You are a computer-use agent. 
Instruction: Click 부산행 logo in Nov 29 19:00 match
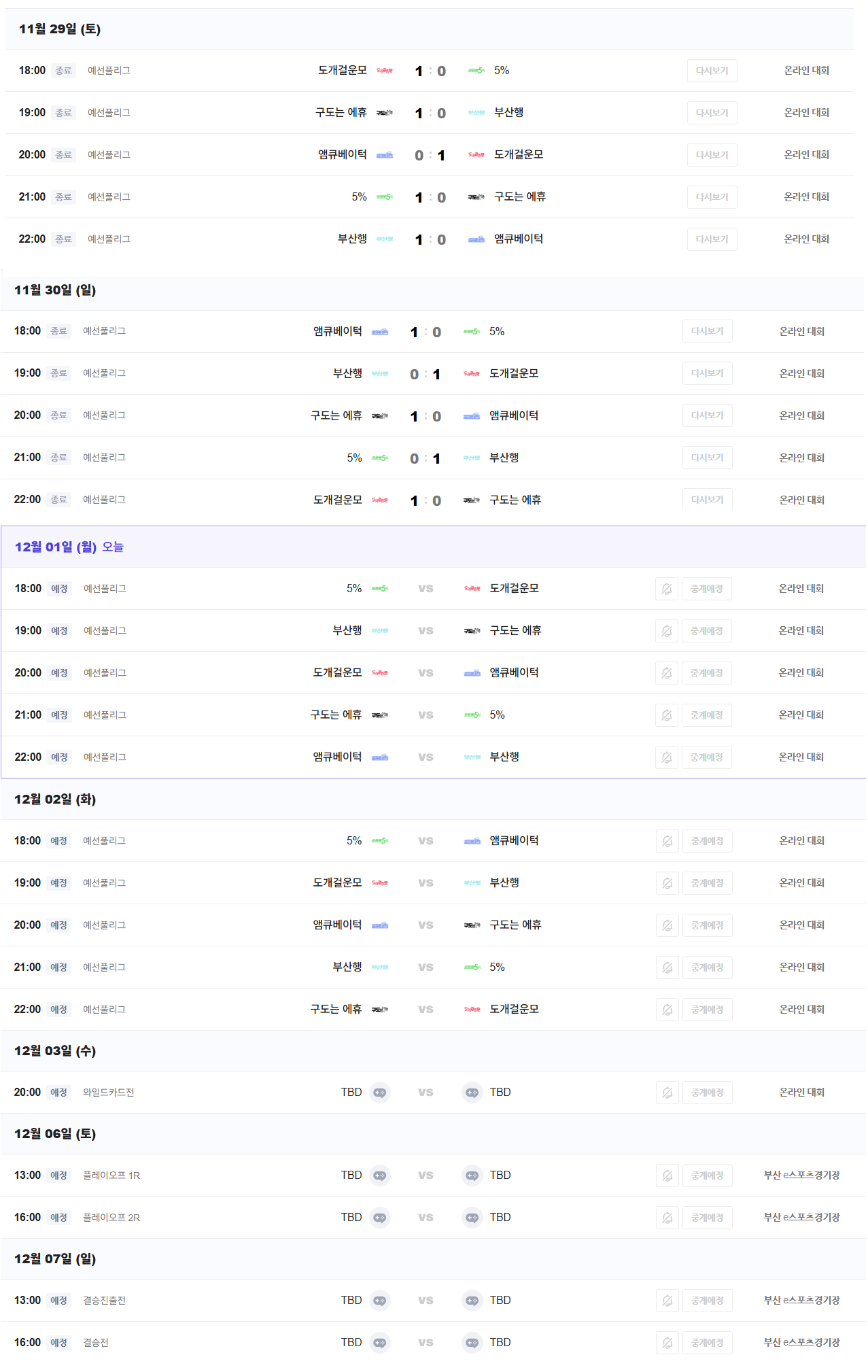point(476,113)
